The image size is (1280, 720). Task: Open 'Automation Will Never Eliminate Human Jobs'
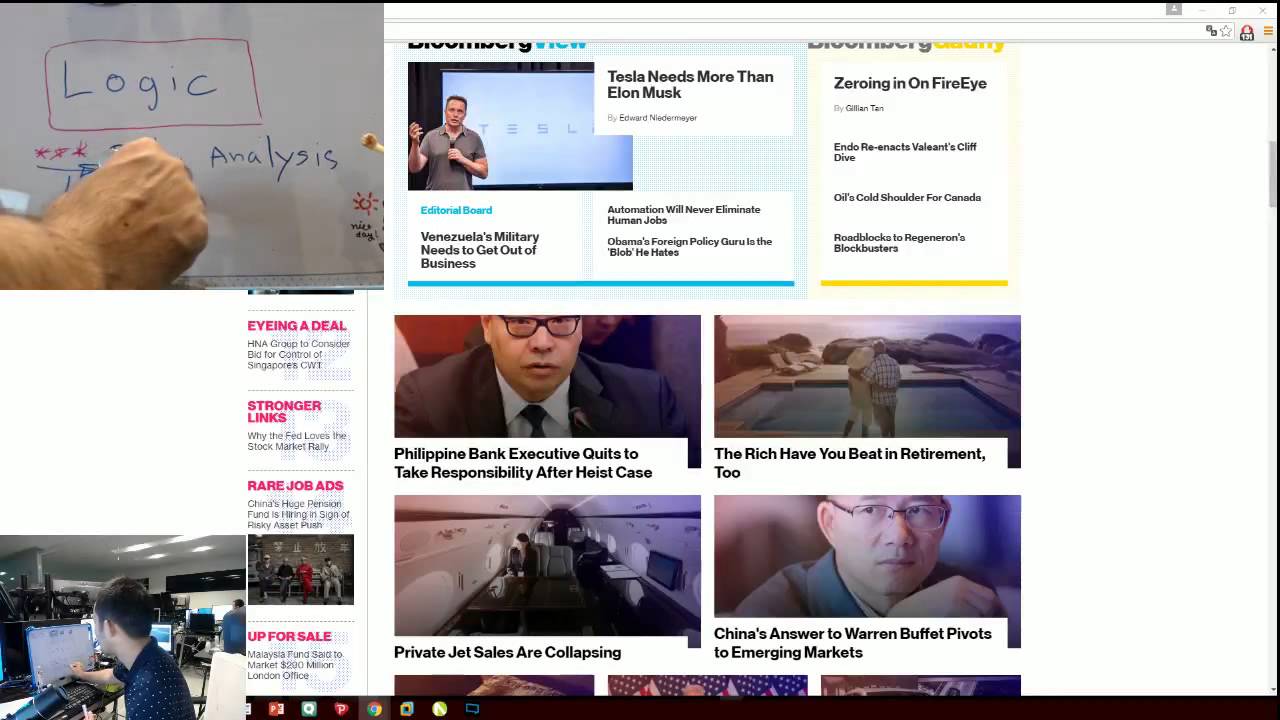click(683, 215)
